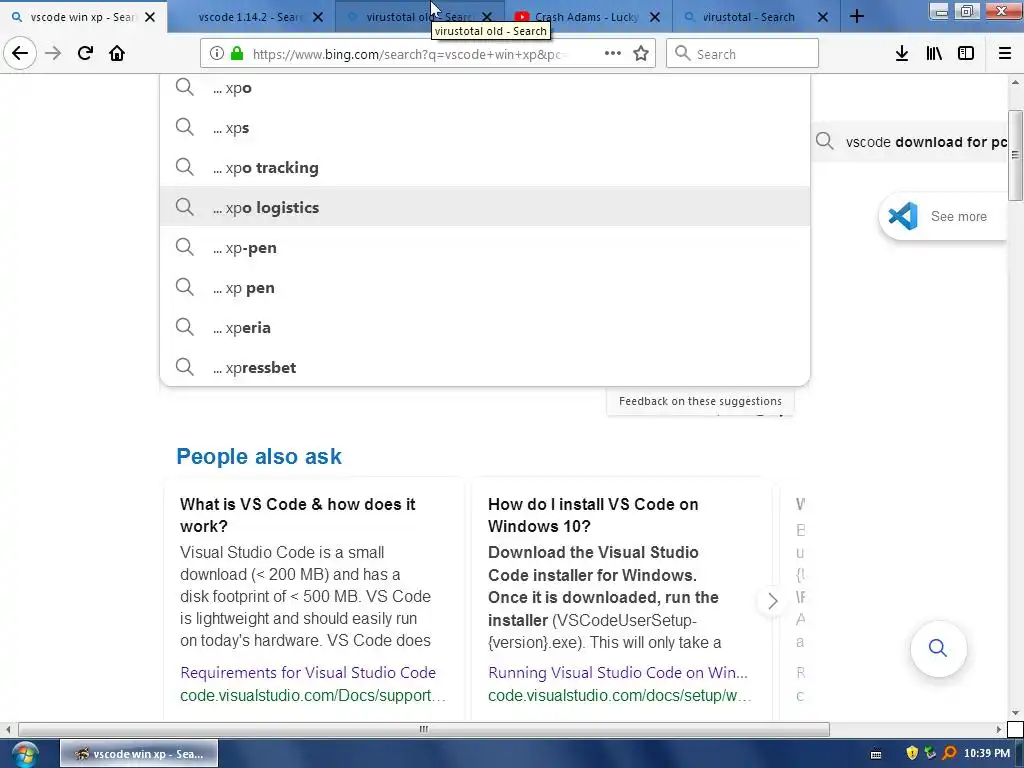The height and width of the screenshot is (768, 1024).
Task: Close the Crash Adams YouTube tab
Action: click(655, 17)
